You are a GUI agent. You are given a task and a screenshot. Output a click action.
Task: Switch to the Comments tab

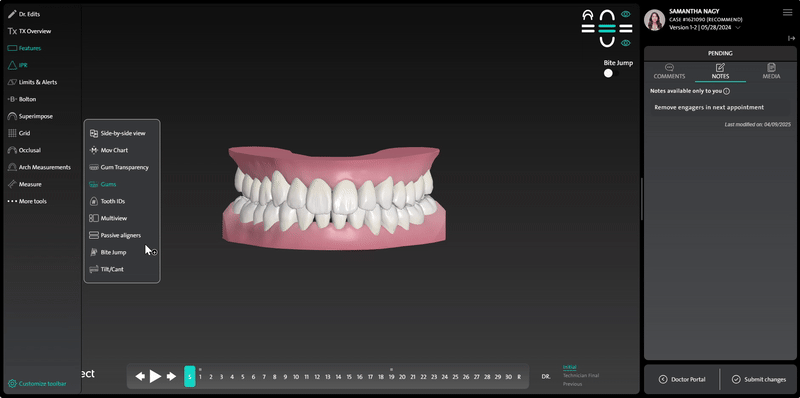click(x=669, y=71)
